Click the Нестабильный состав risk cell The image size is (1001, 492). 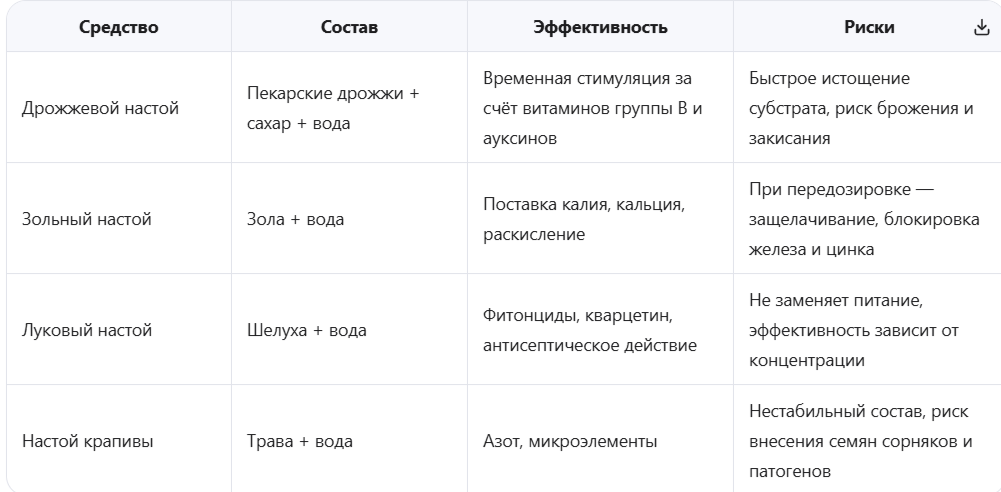pos(867,440)
